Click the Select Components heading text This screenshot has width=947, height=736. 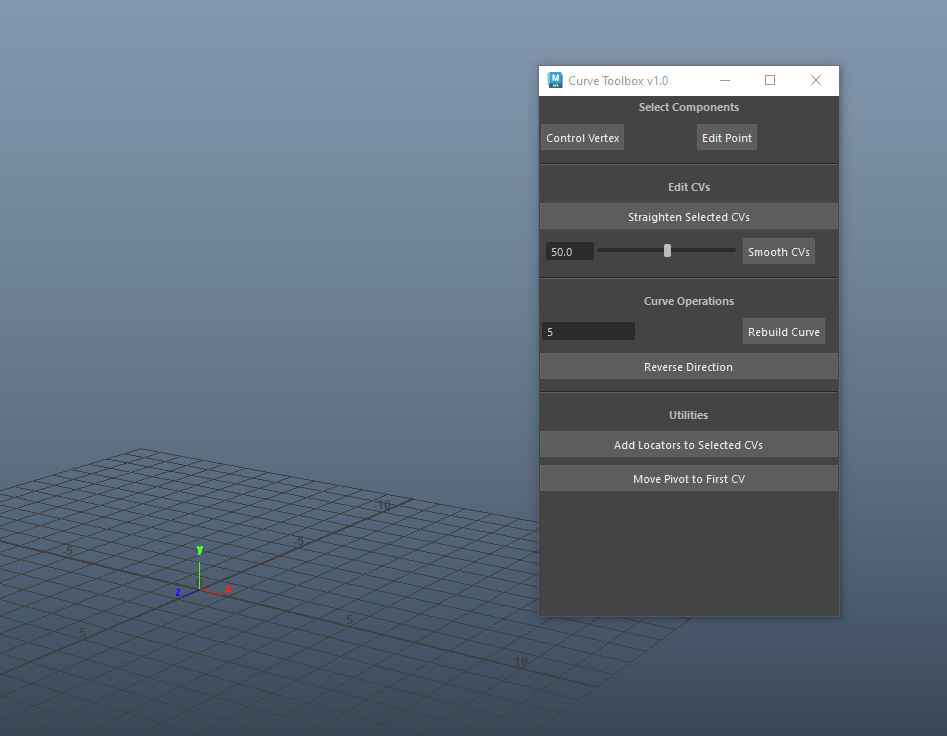(689, 107)
